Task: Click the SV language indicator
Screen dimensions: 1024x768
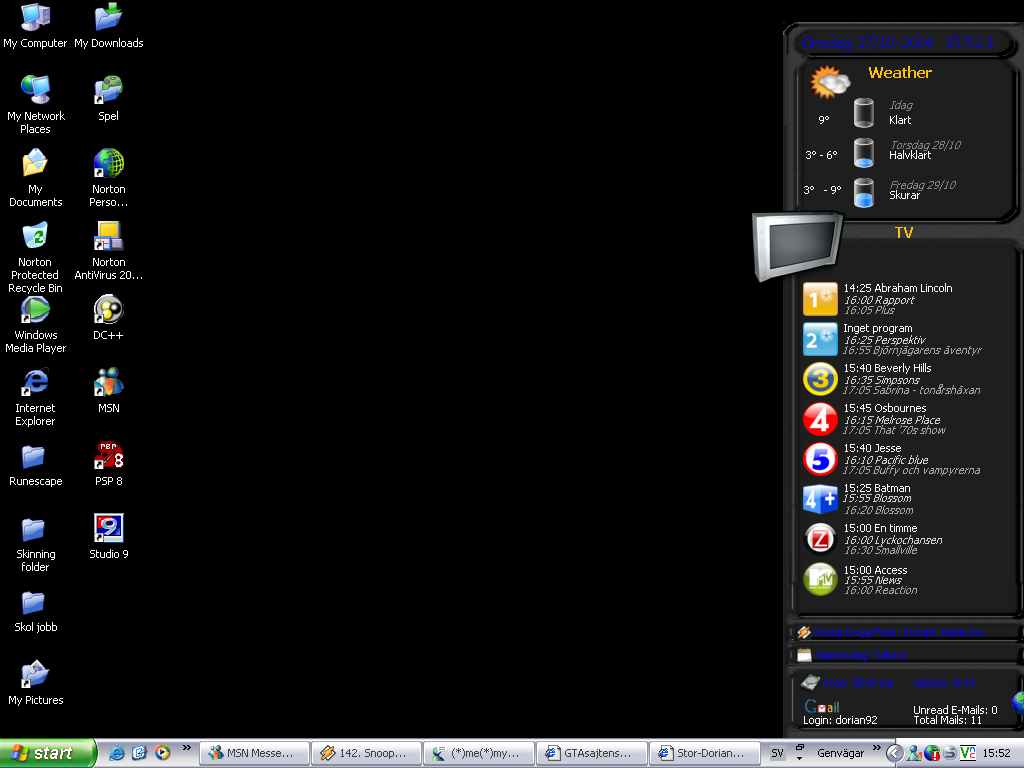Action: point(777,753)
